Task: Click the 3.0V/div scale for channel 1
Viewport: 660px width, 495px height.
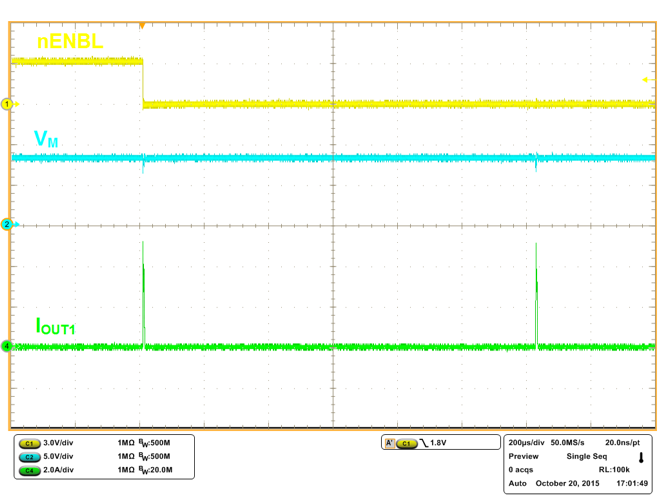Action: coord(62,443)
